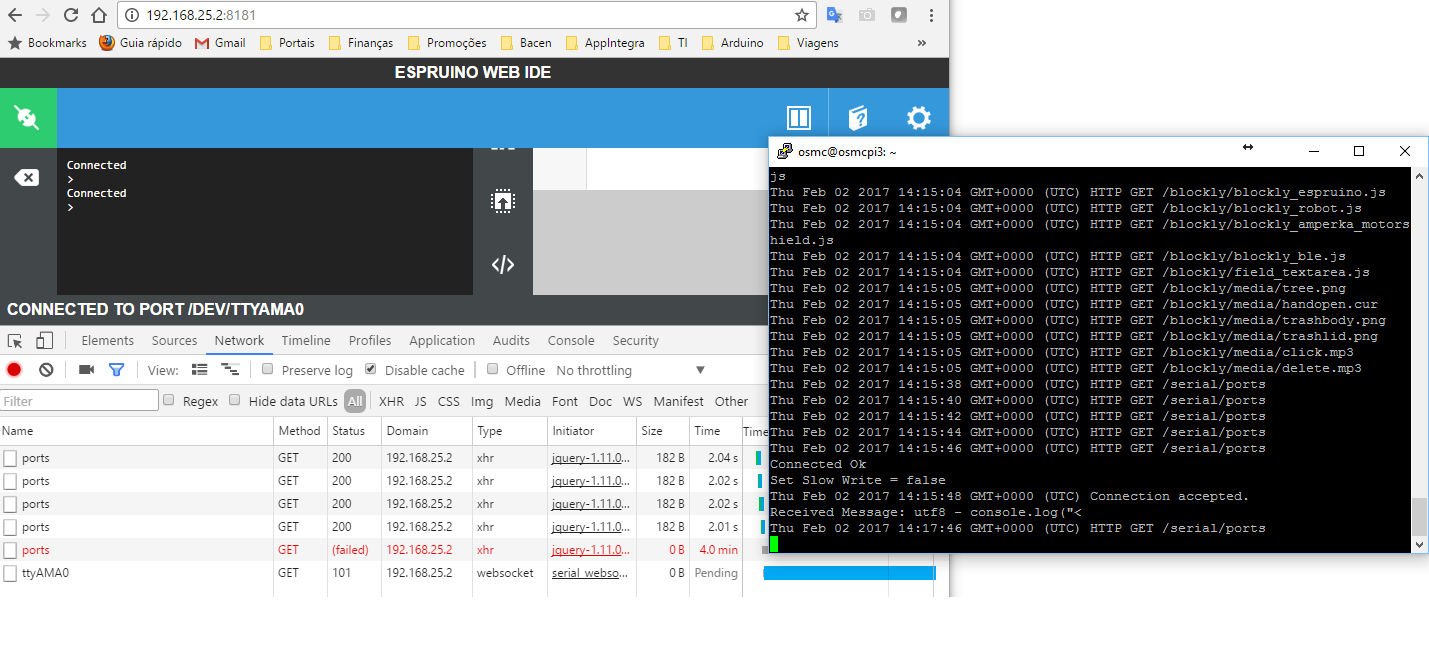Open the Timeline tab
The width and height of the screenshot is (1429, 648).
click(306, 341)
